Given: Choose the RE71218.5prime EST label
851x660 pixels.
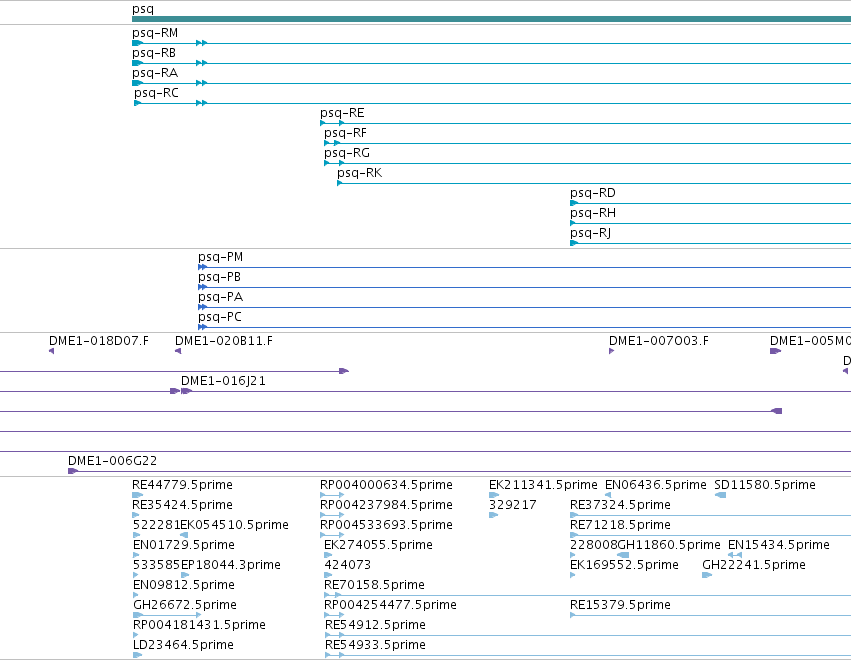Looking at the screenshot, I should [620, 525].
